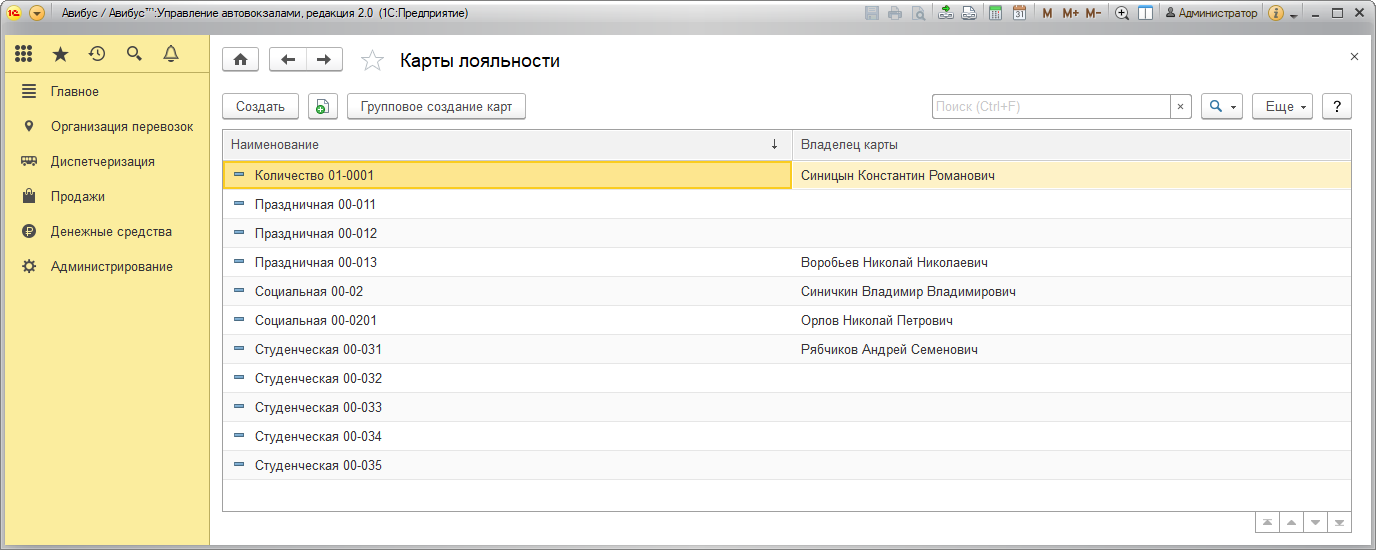Open the calculator icon in title bar
Image resolution: width=1376 pixels, height=550 pixels.
coord(995,14)
